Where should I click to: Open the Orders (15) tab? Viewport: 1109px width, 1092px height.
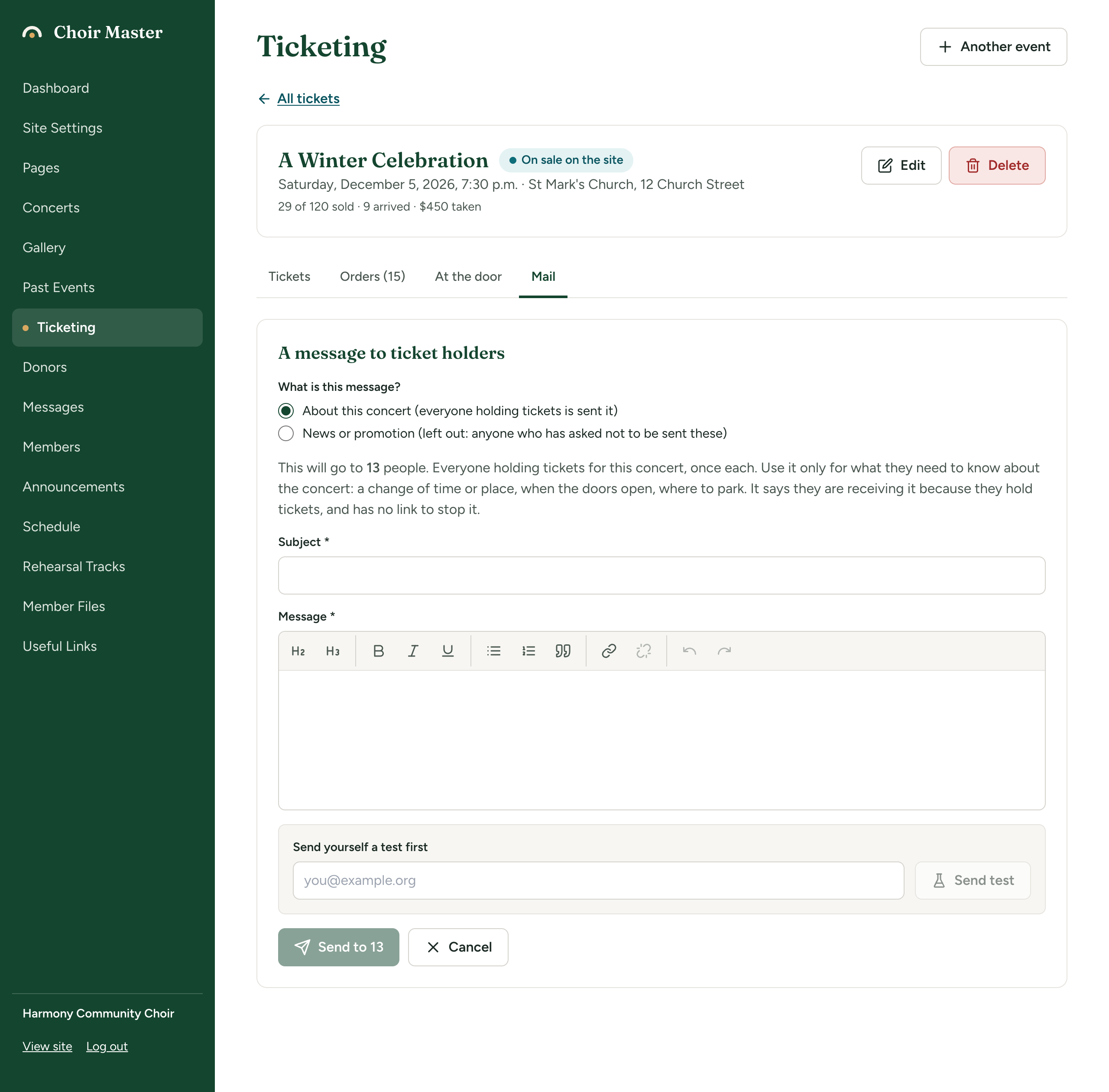[372, 276]
